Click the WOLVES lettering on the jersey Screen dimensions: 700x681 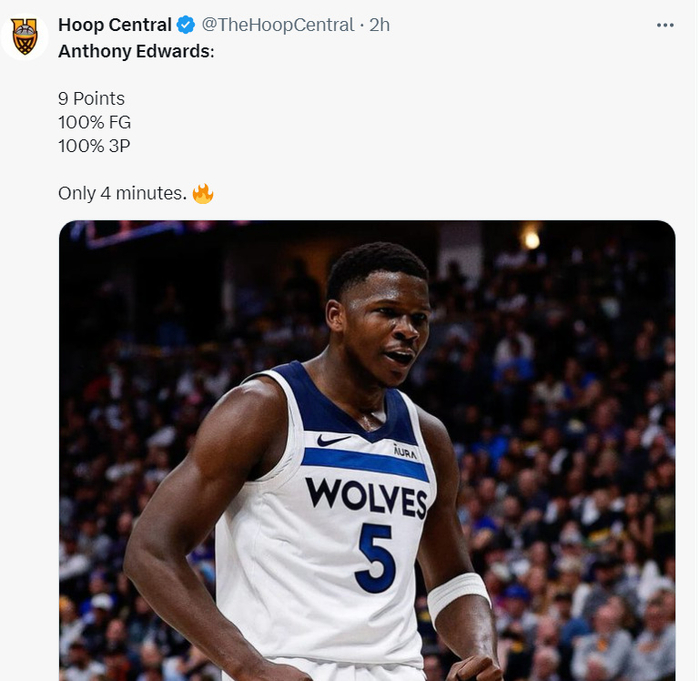pyautogui.click(x=366, y=496)
